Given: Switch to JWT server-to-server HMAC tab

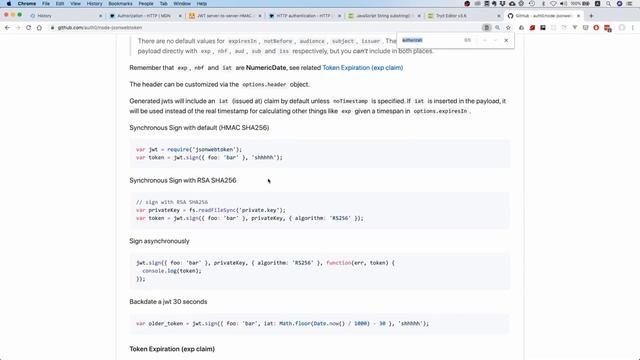Looking at the screenshot, I should point(224,16).
